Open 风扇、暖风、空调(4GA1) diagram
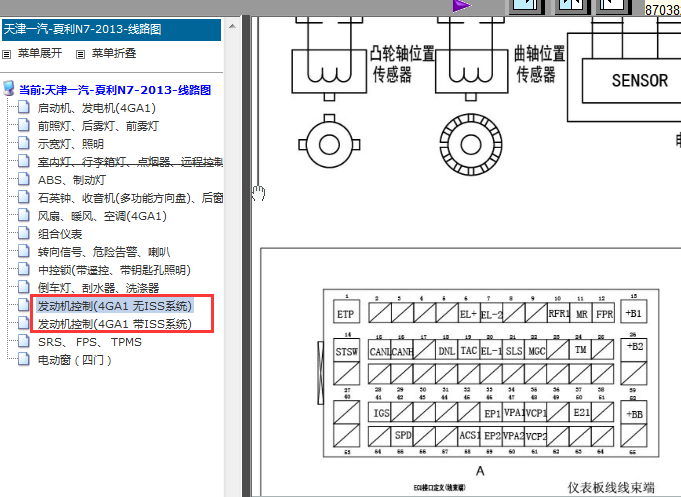Viewport: 681px width, 497px height. click(x=102, y=216)
